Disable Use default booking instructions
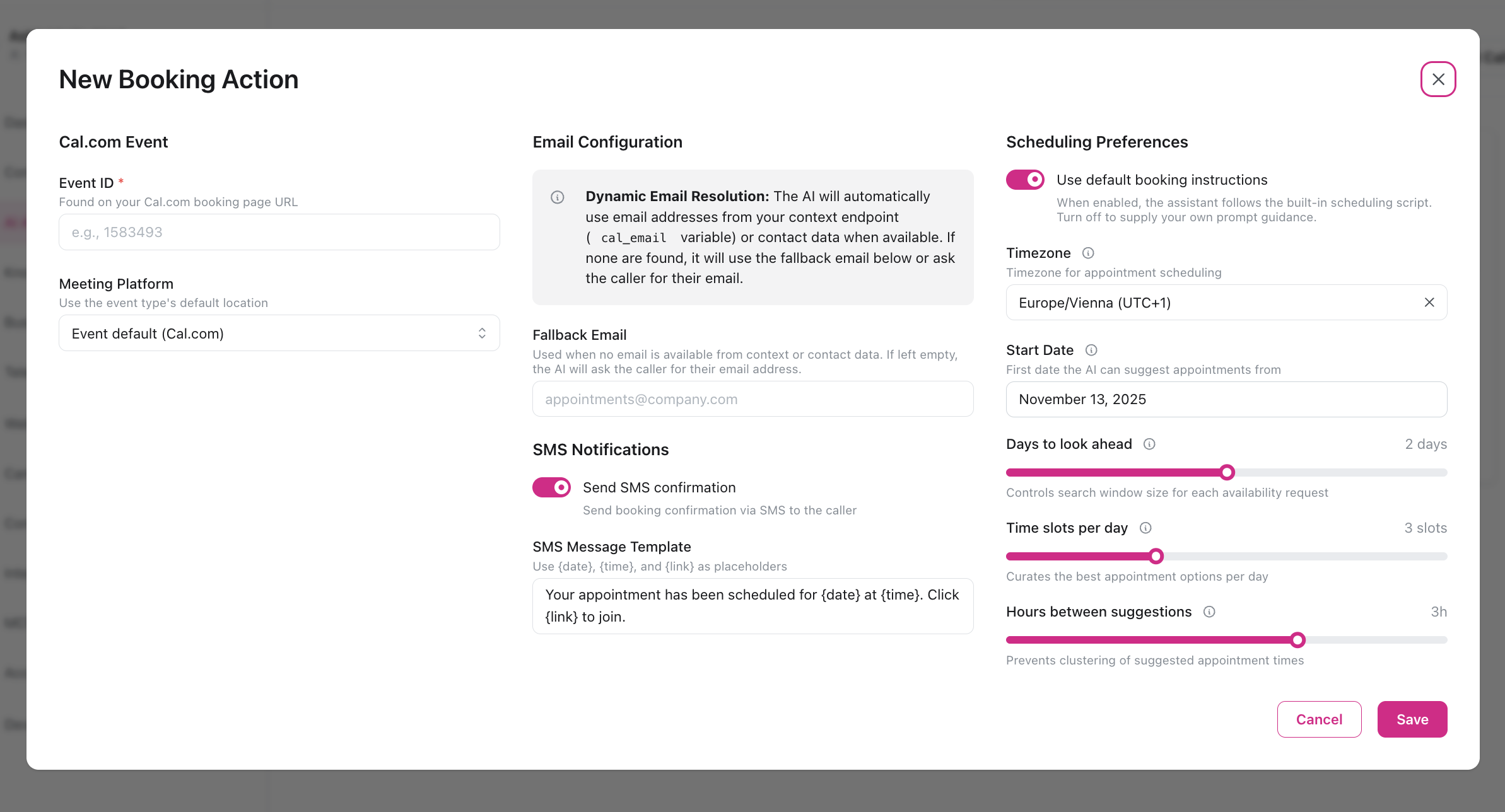 1025,180
